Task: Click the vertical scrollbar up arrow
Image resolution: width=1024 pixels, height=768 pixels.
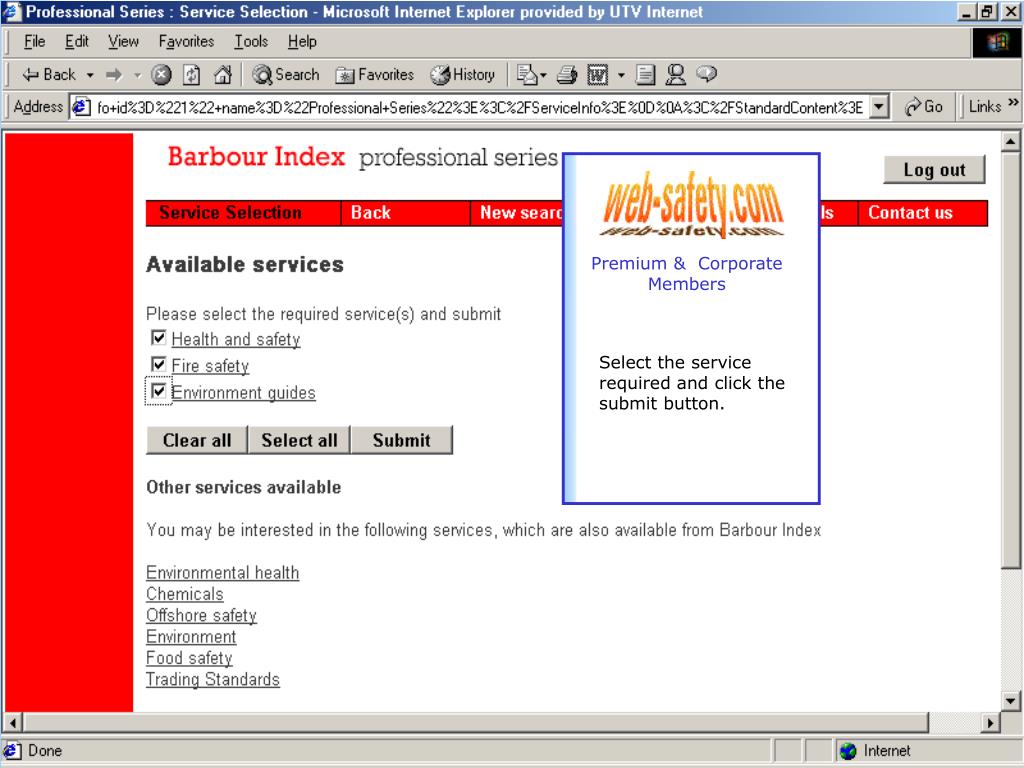Action: [x=1010, y=141]
